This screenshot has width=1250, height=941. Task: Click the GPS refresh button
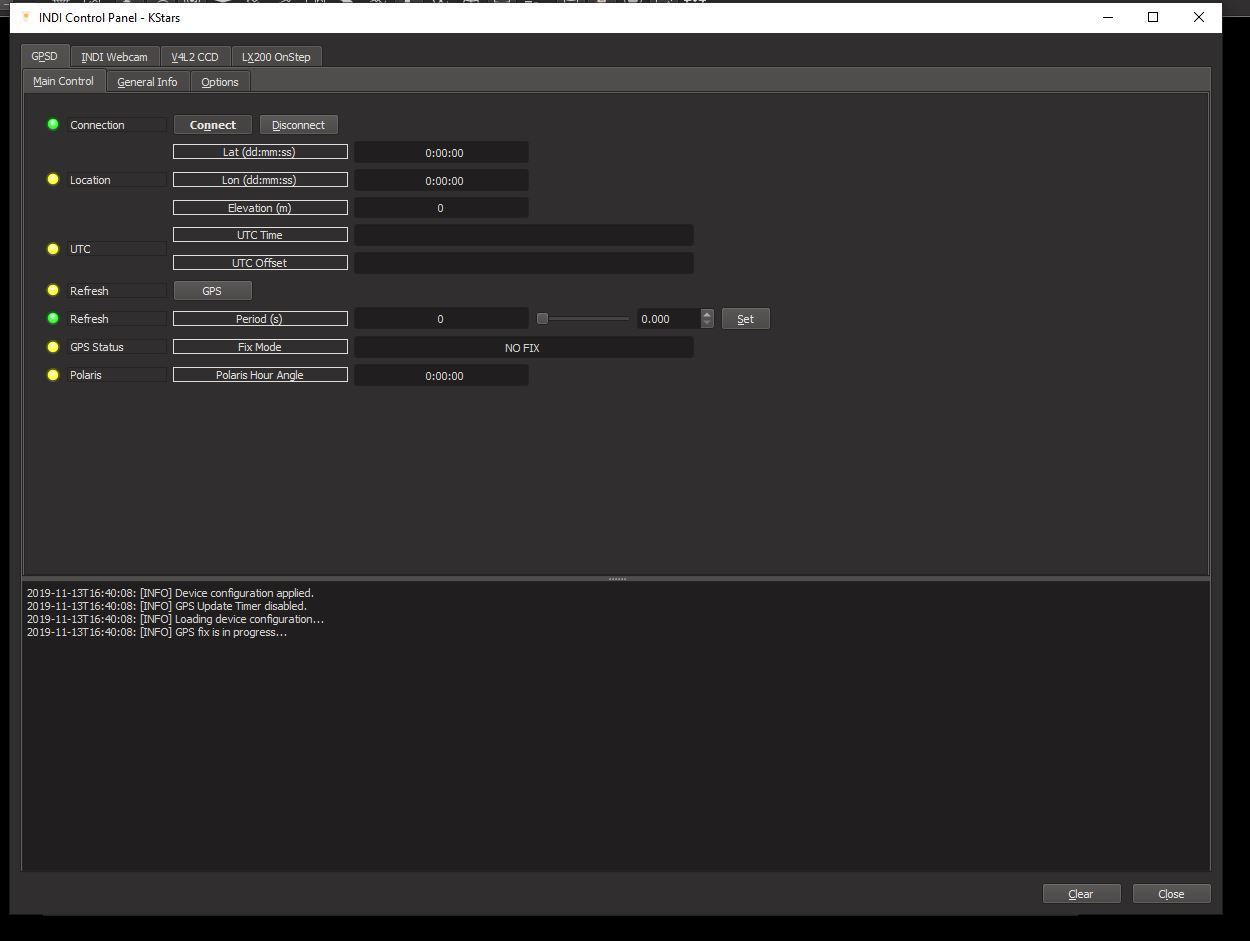point(213,291)
